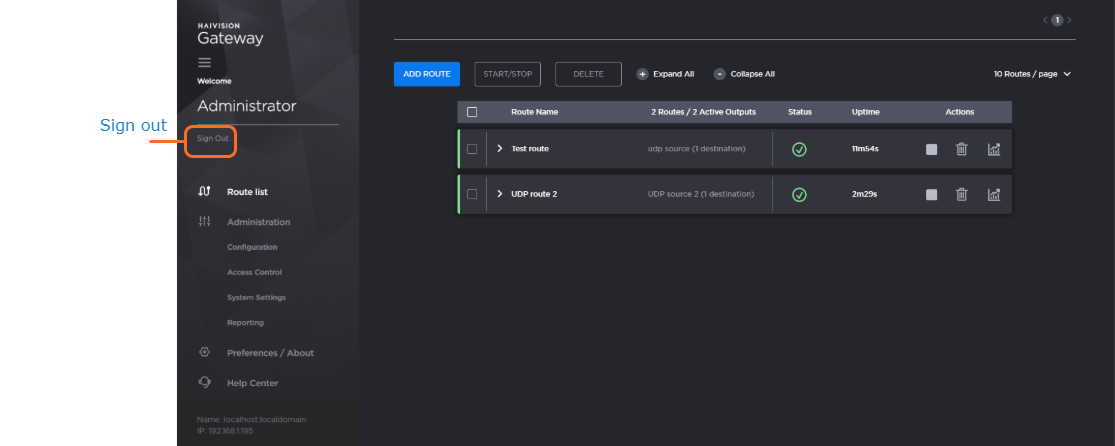The image size is (1115, 446).
Task: Click the Help Center headset icon
Action: tap(205, 382)
